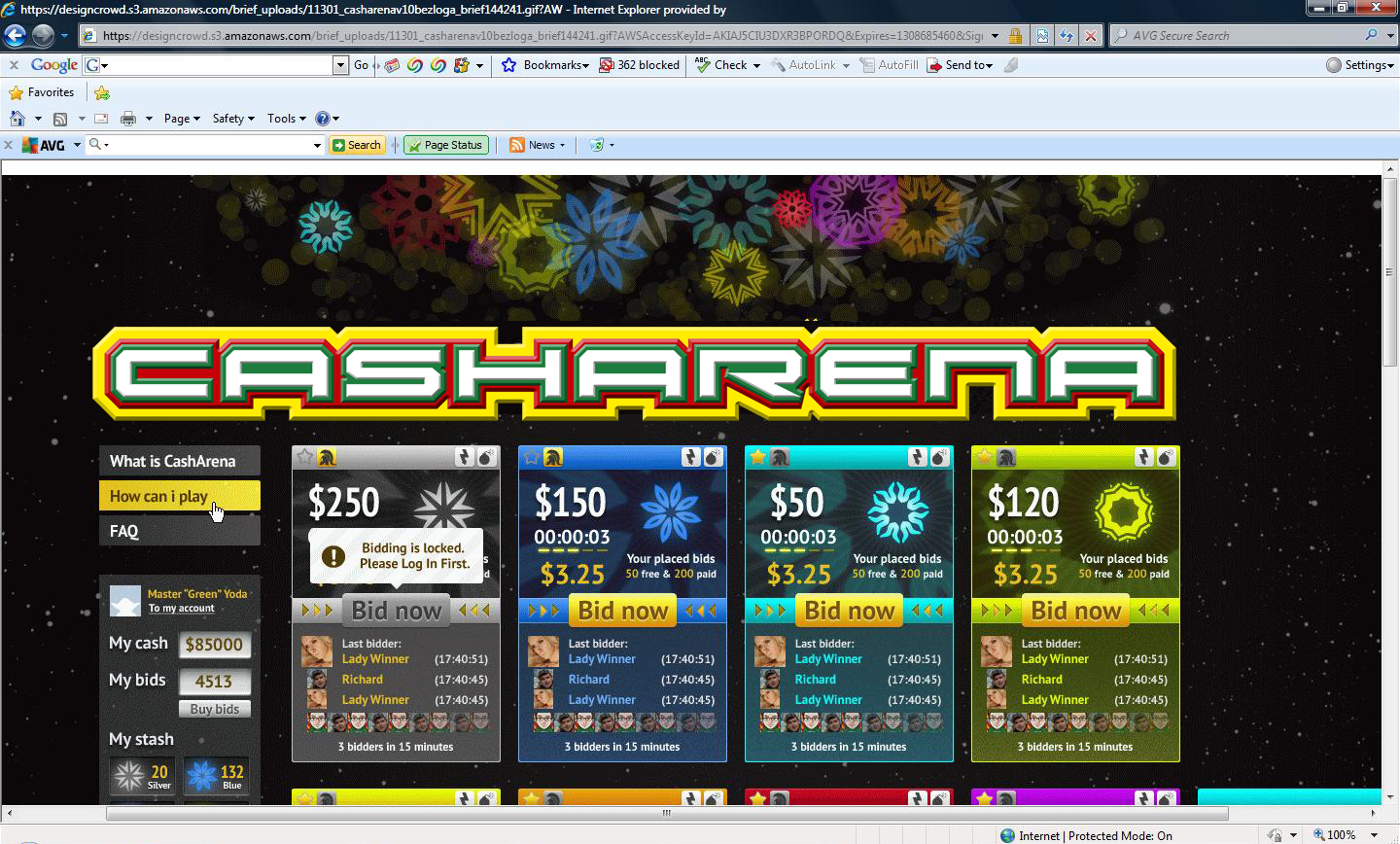Click the IE toolbar printer icon
The height and width of the screenshot is (844, 1400).
(127, 119)
